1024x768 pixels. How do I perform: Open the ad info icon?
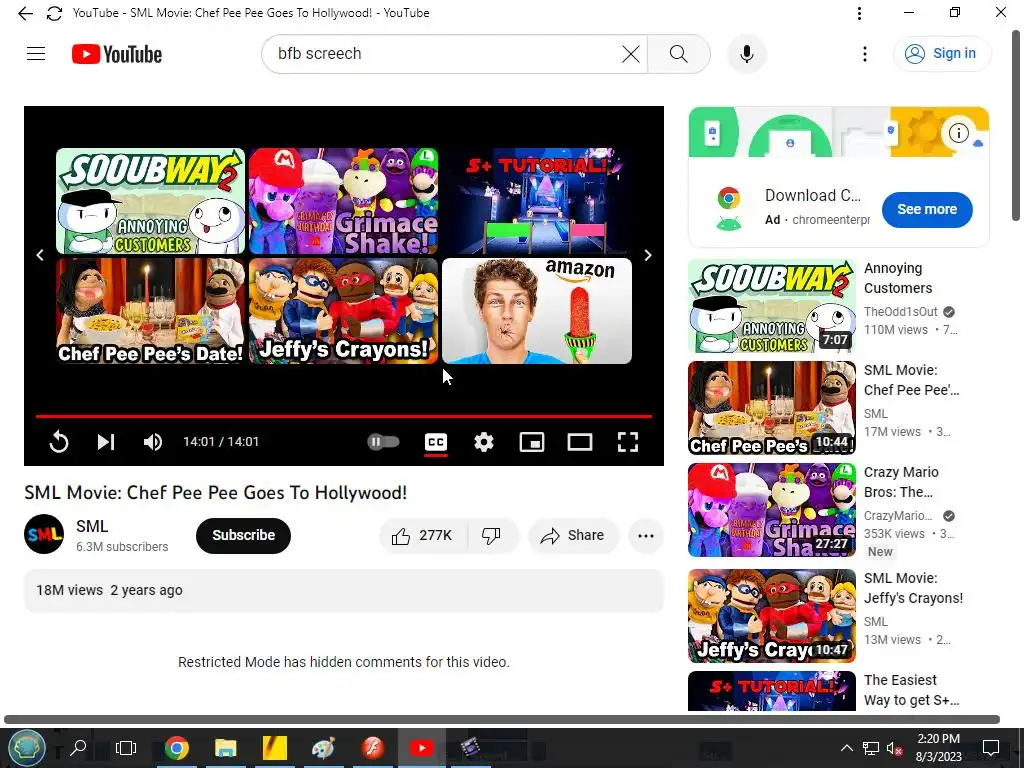click(958, 133)
